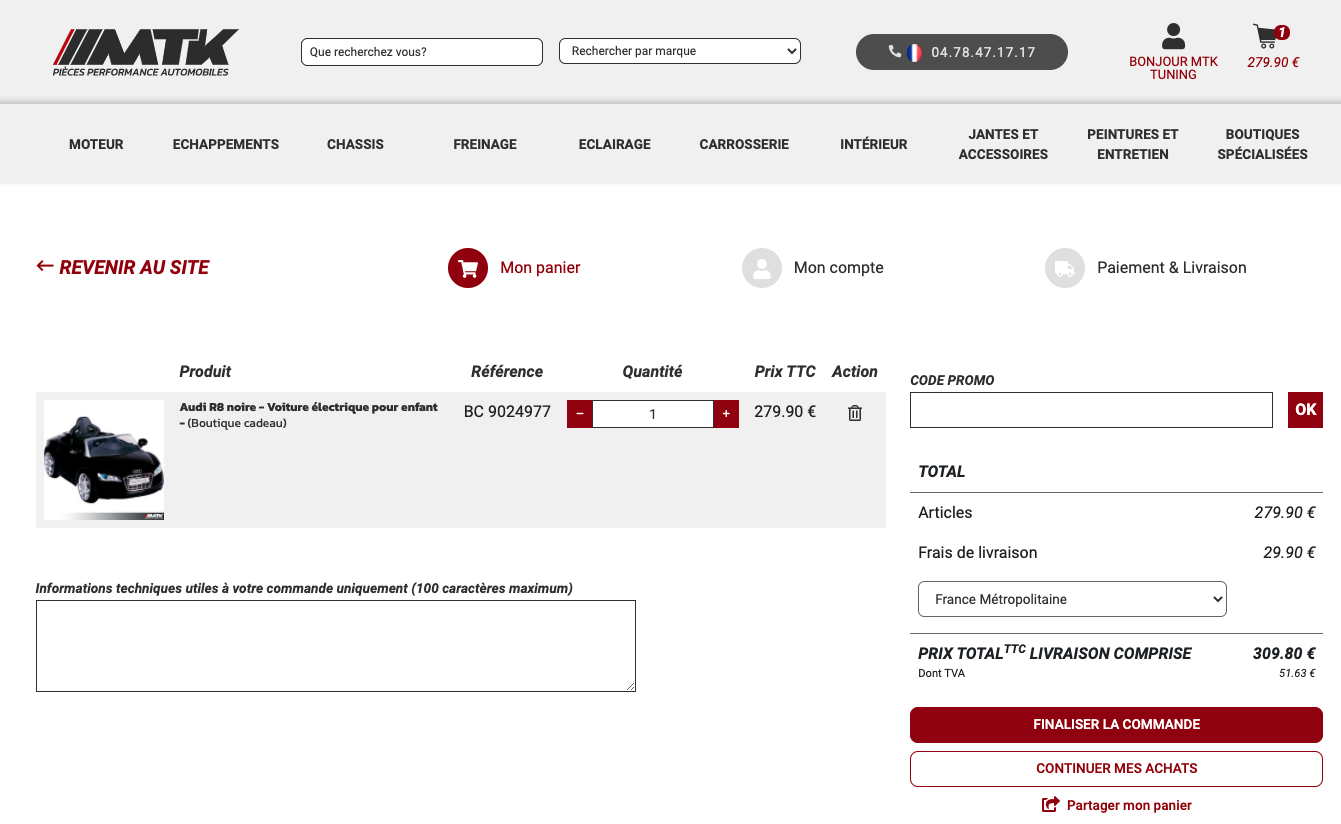
Task: Open the Chassis menu
Action: click(355, 144)
